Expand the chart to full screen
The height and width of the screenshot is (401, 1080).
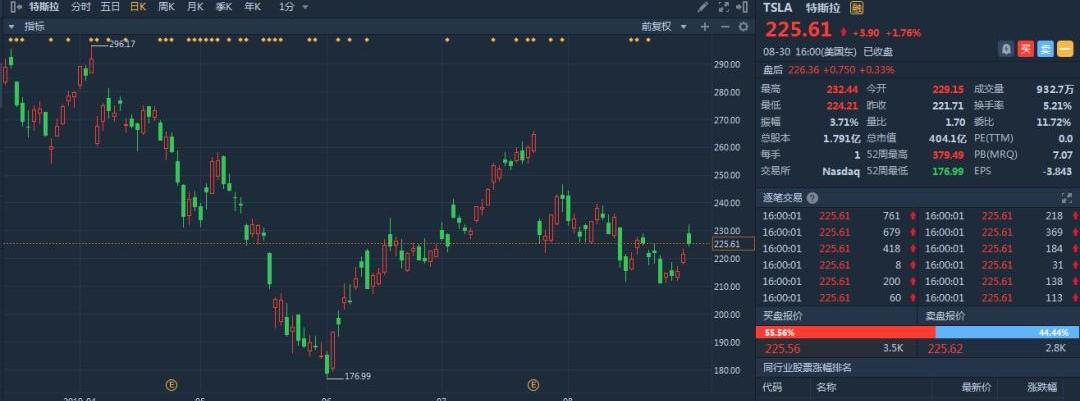click(x=723, y=7)
